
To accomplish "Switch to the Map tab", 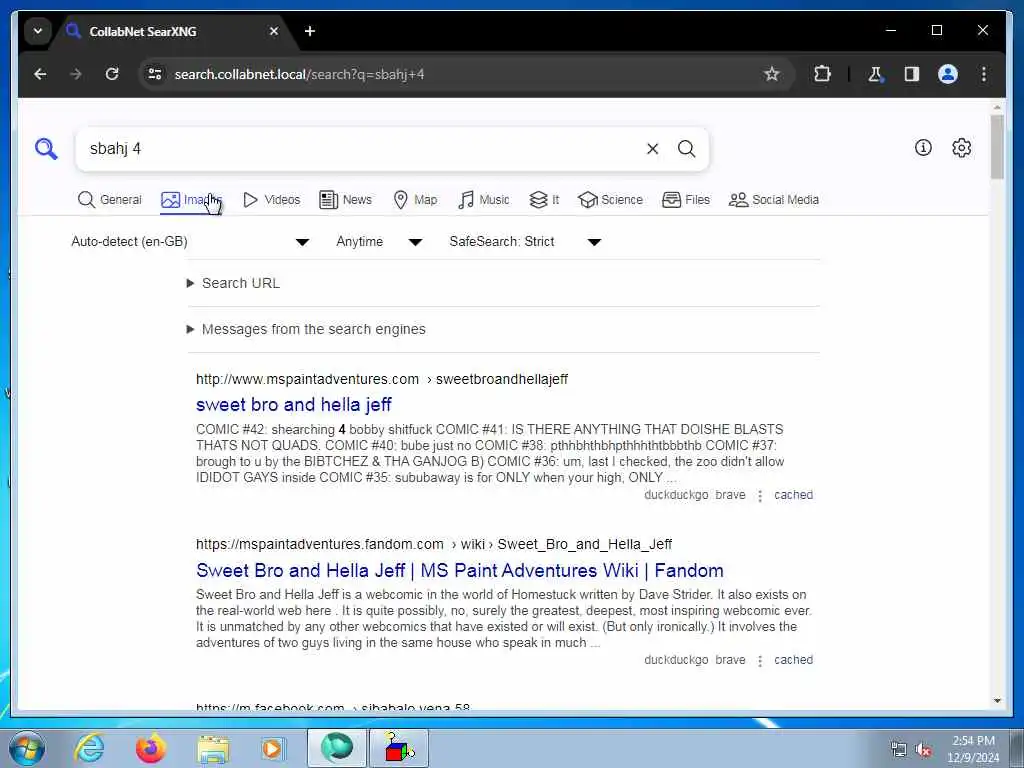I will 415,200.
